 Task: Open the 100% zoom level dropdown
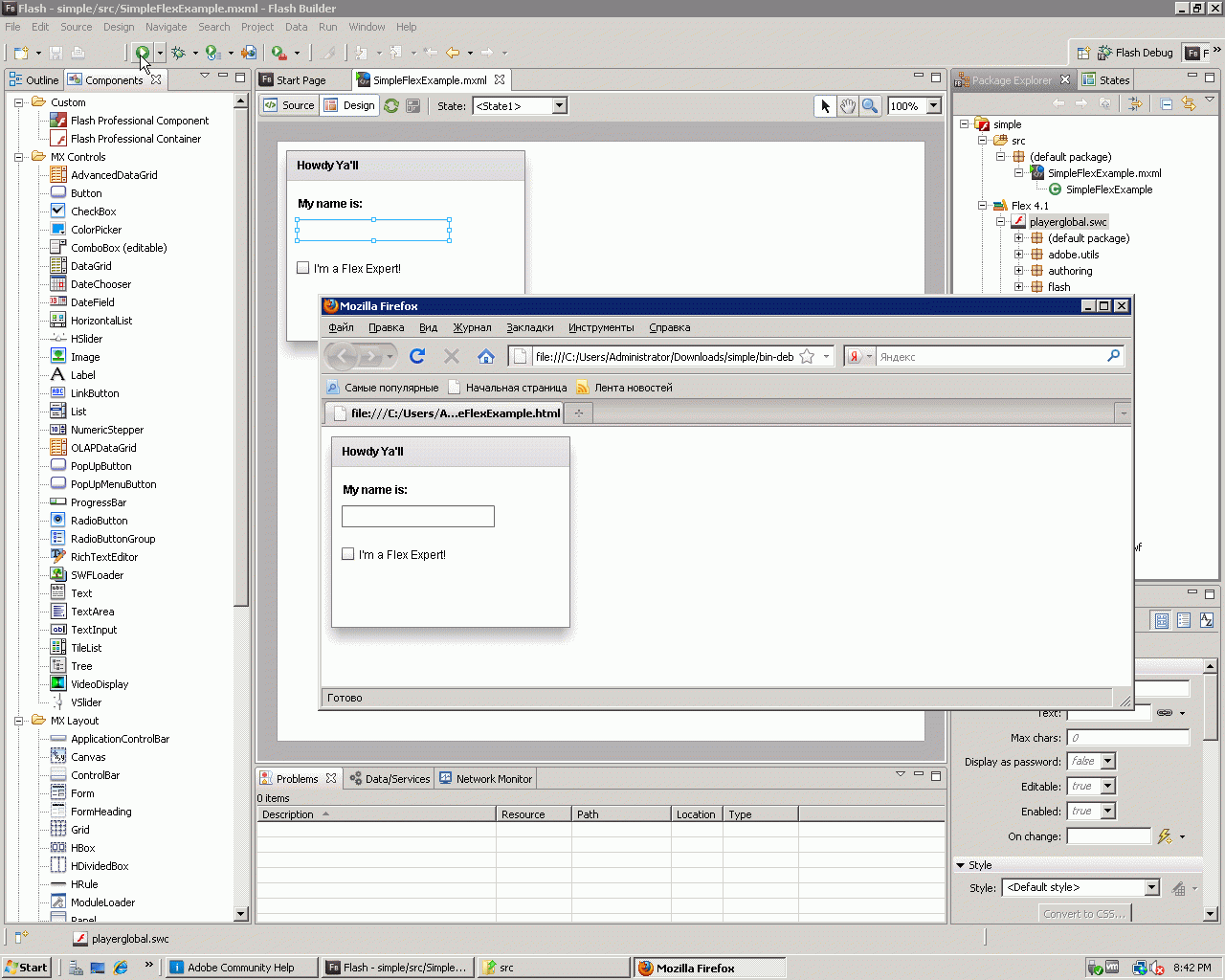[934, 106]
